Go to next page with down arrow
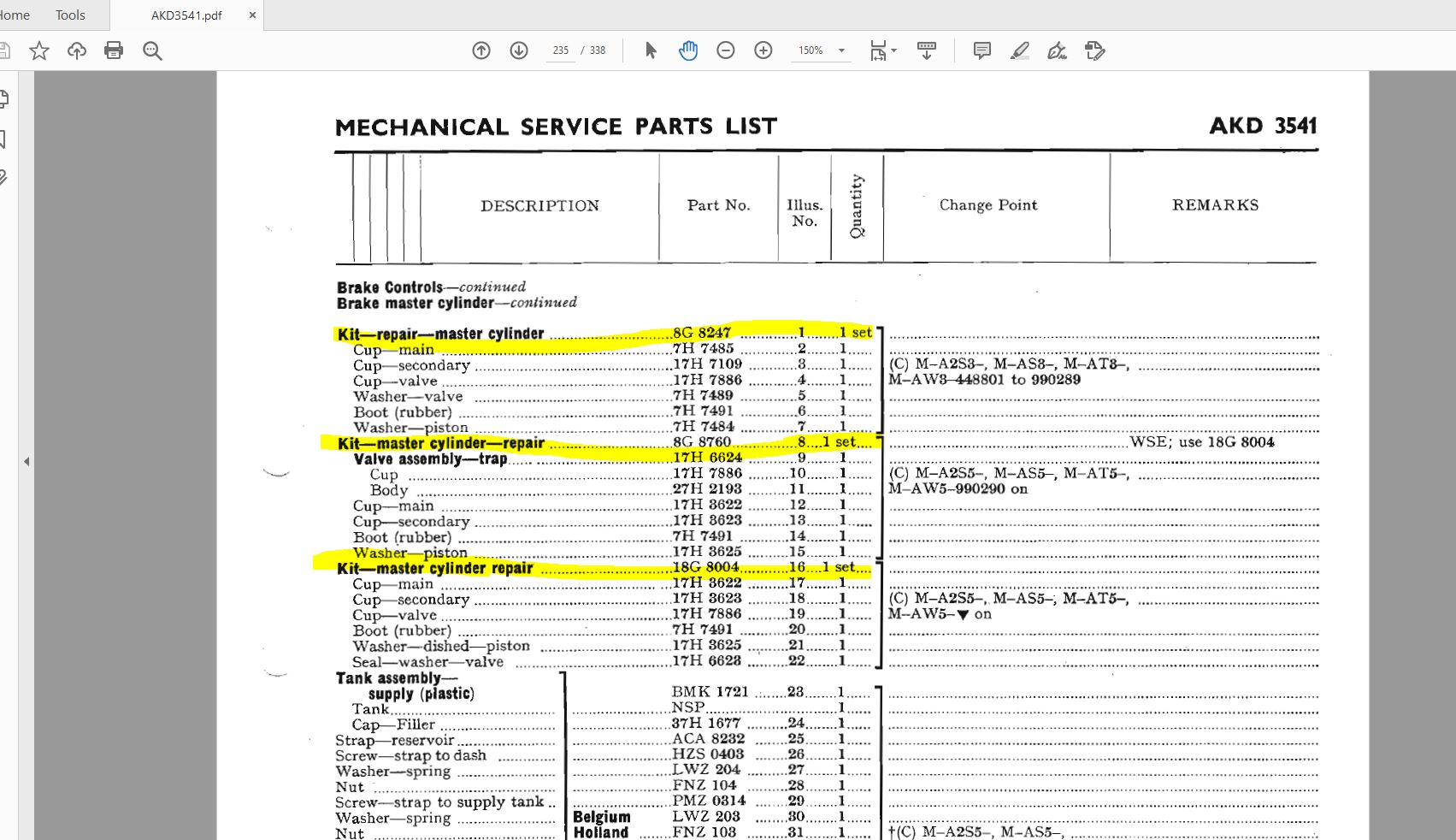 519,50
